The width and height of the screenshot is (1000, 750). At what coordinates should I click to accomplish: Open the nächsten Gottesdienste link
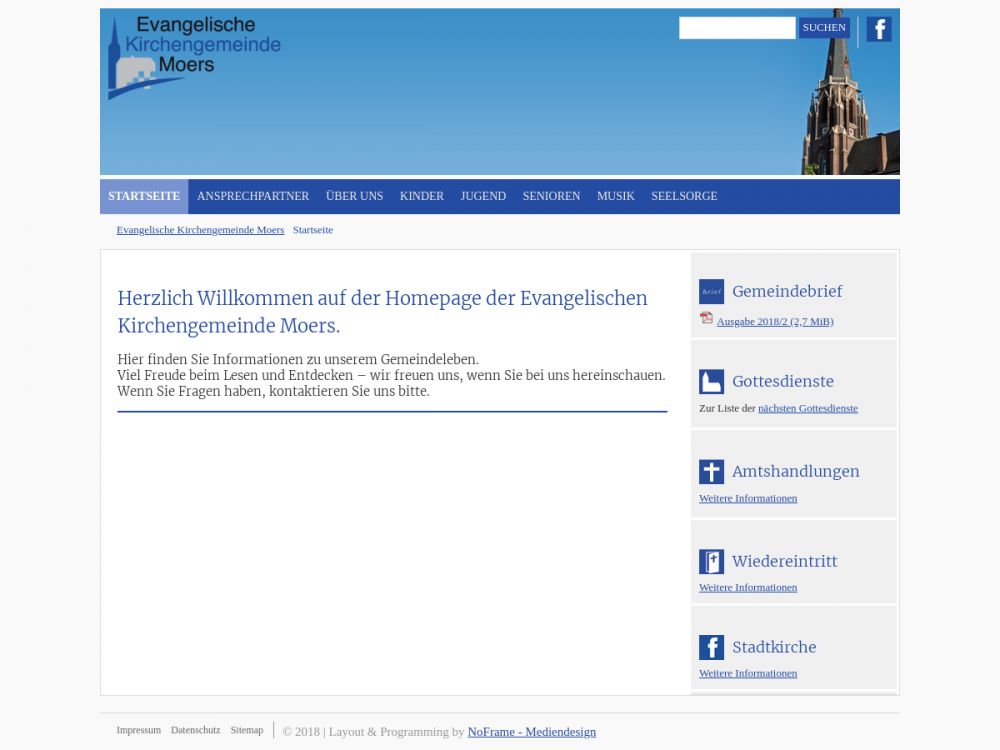click(x=807, y=409)
